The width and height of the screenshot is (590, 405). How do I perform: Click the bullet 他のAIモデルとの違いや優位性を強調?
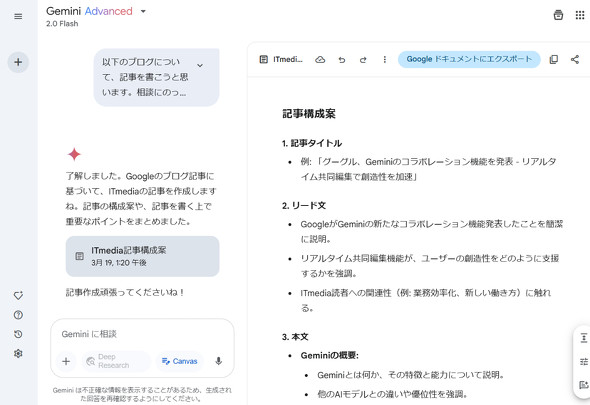pyautogui.click(x=392, y=394)
